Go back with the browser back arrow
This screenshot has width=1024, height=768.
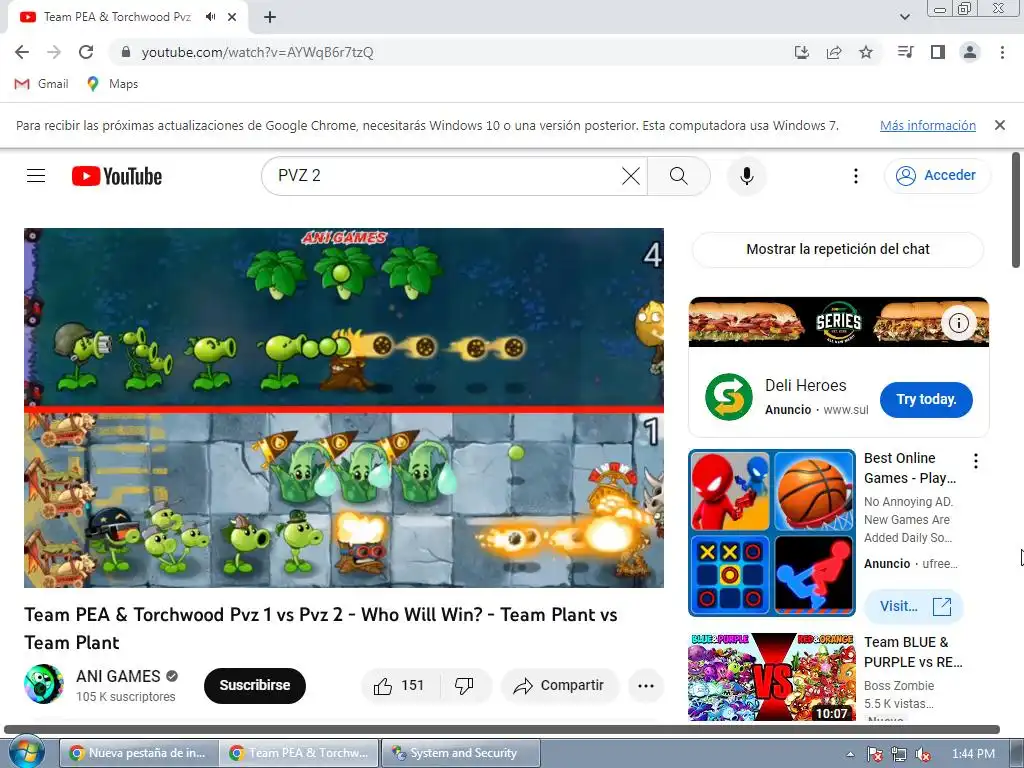22,52
